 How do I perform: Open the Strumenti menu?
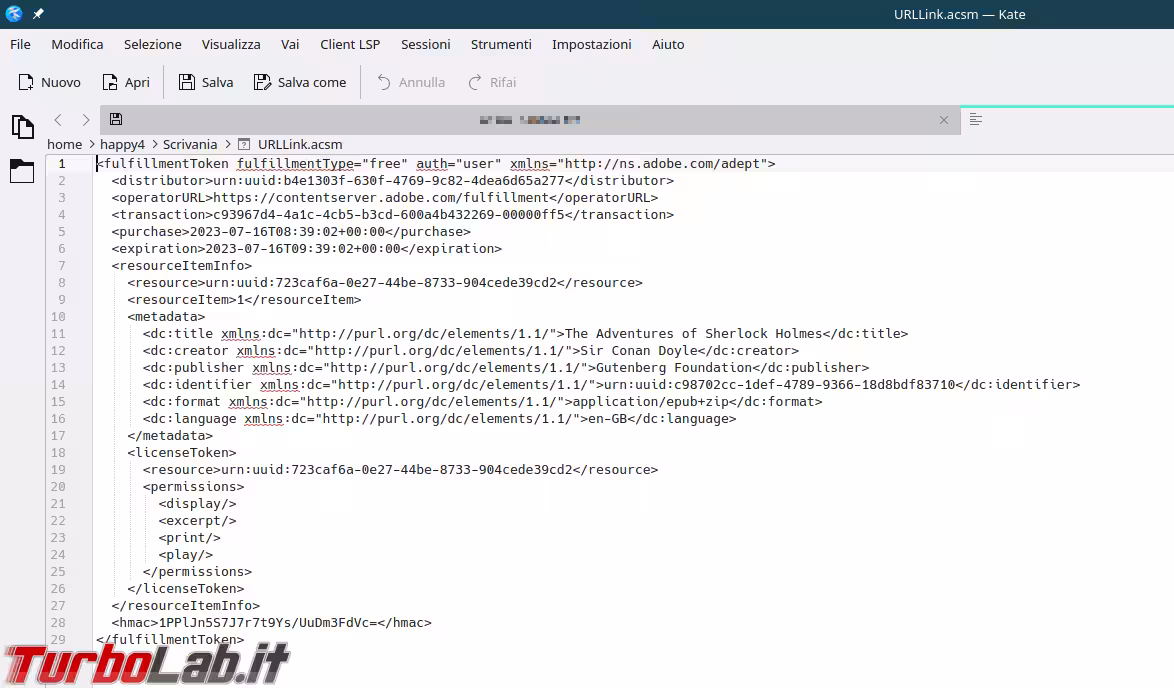tap(501, 44)
